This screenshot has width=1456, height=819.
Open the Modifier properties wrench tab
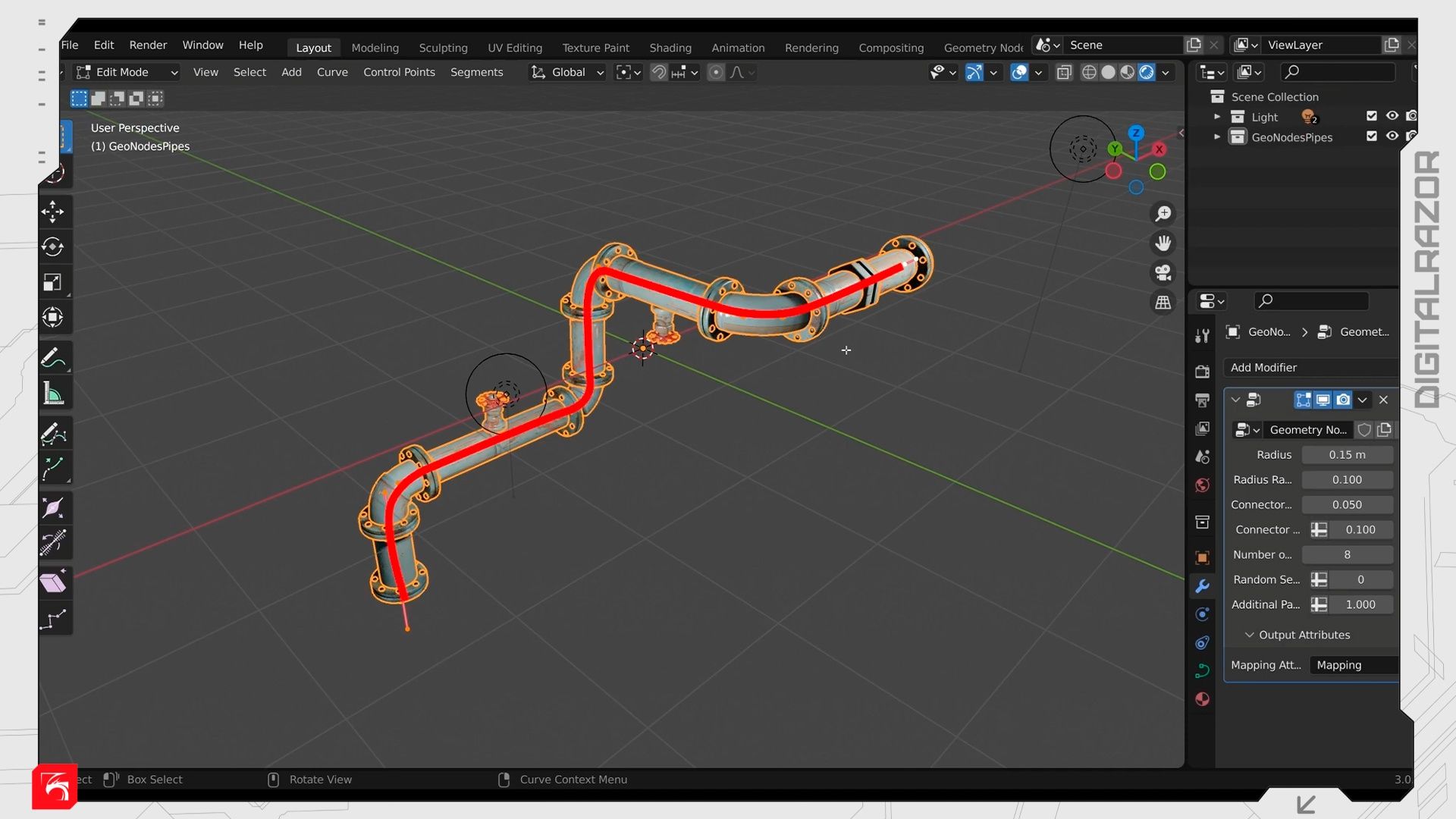1202,586
